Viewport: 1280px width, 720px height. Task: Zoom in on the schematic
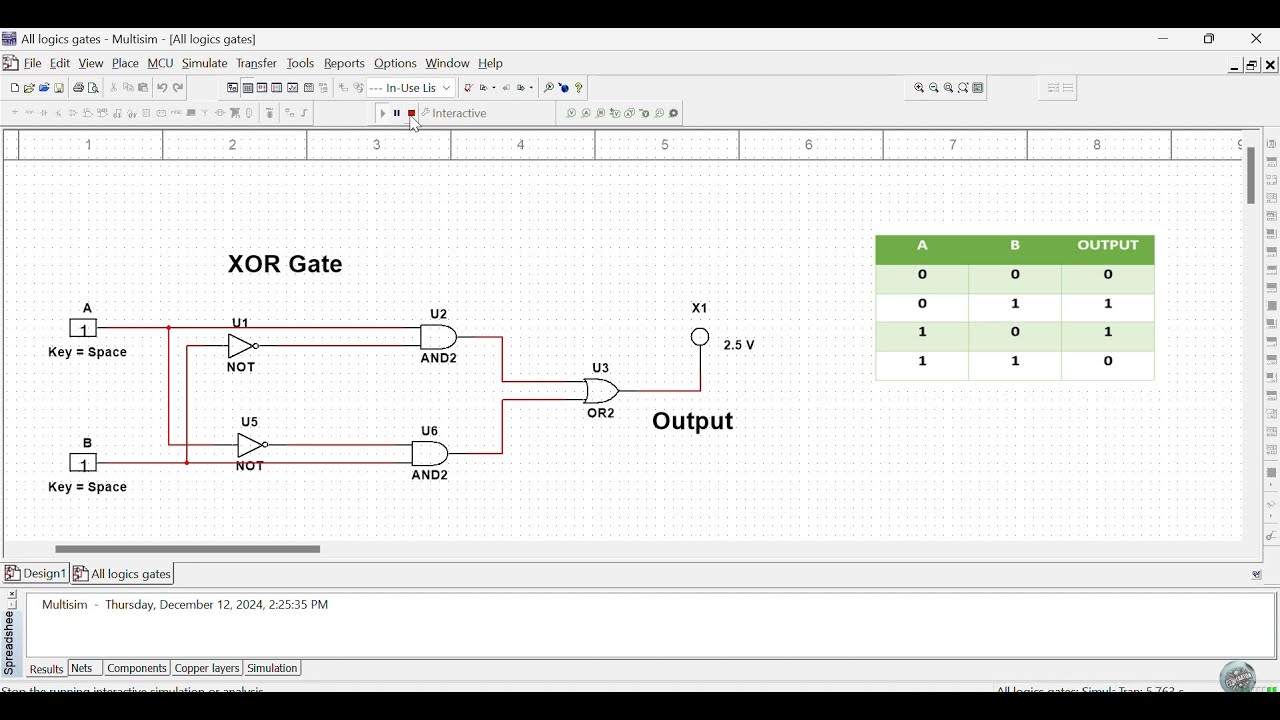click(919, 88)
